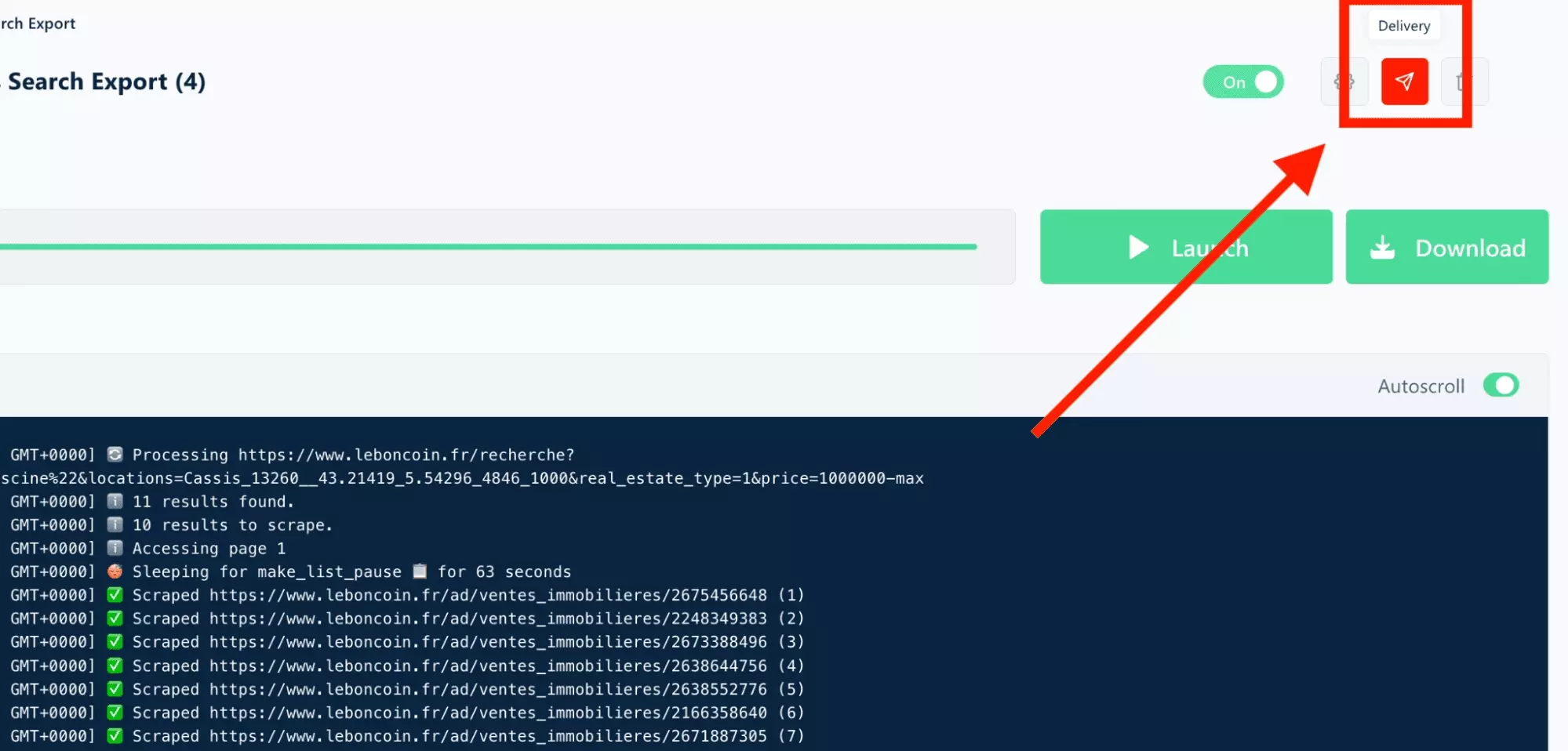
Task: Click info icon beside '11 results found'
Action: point(115,502)
